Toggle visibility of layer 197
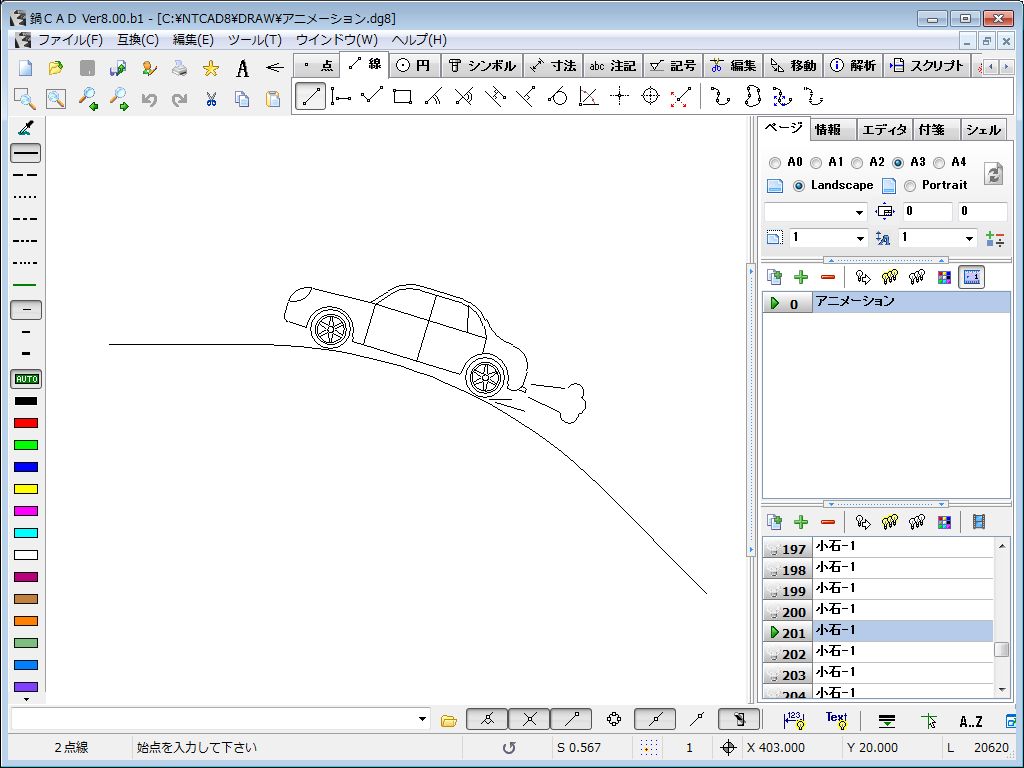Image resolution: width=1024 pixels, height=768 pixels. (772, 549)
